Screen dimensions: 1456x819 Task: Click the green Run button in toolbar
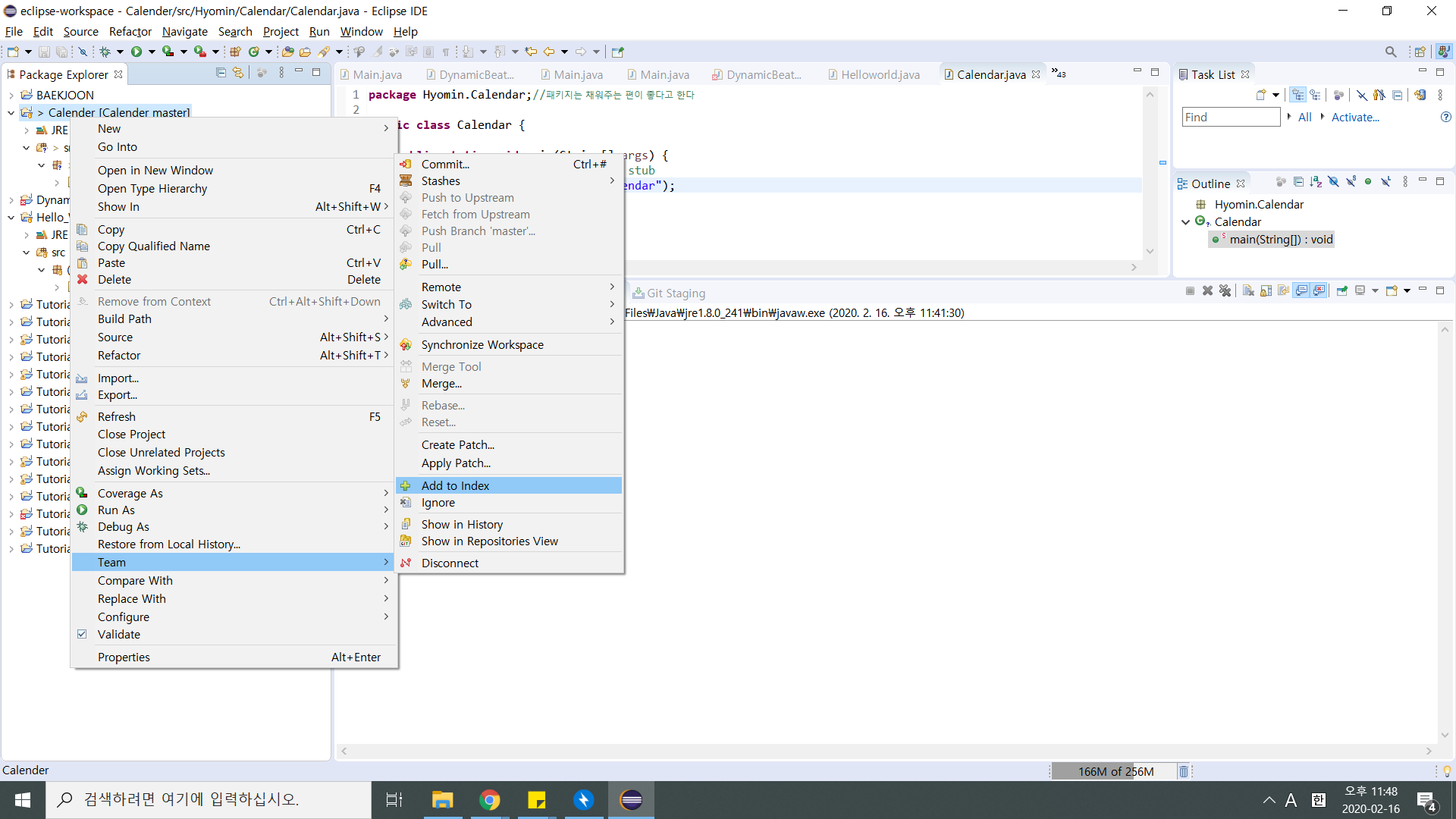136,52
